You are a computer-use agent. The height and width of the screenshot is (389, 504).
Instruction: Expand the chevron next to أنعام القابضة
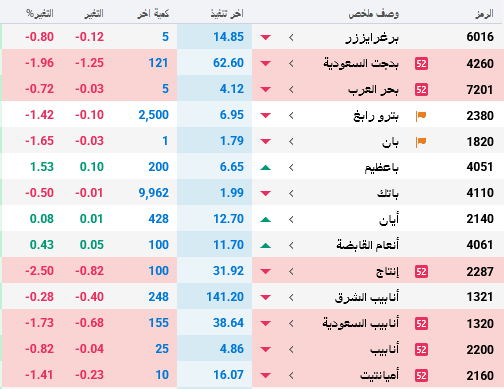tap(291, 245)
